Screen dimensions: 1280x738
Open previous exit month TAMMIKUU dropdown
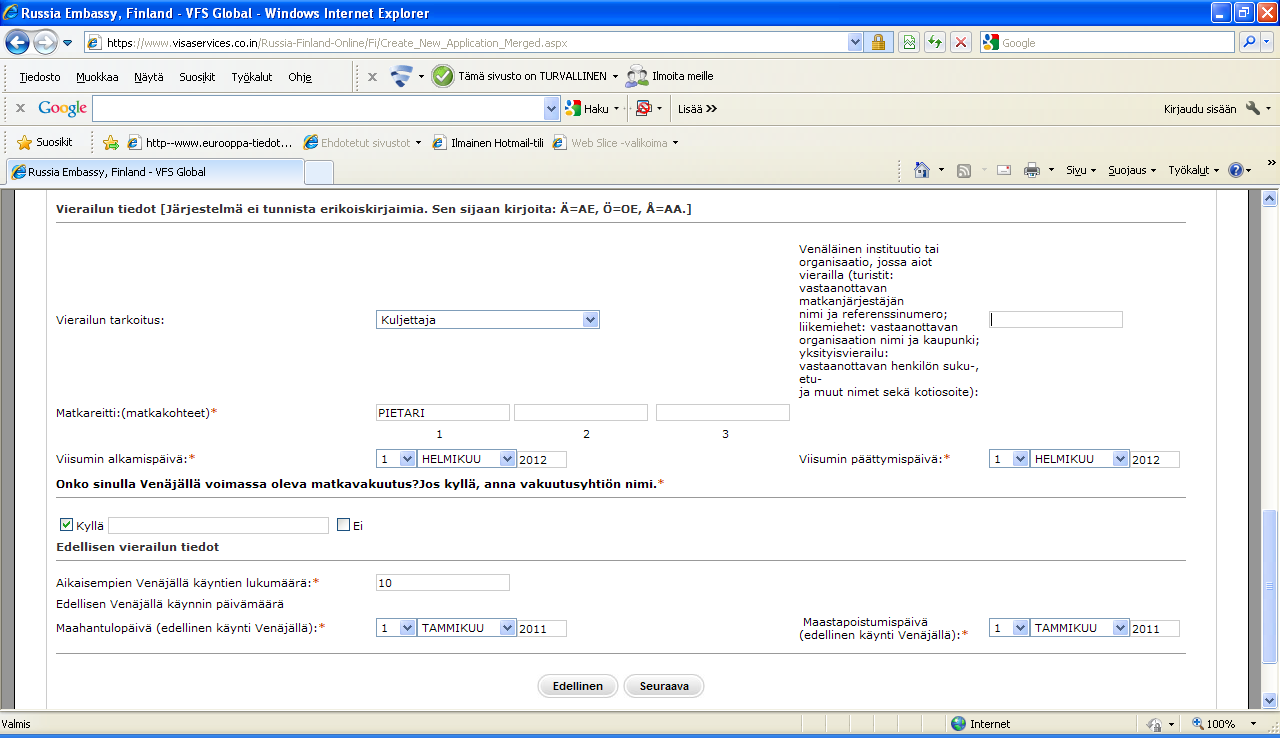[1121, 628]
